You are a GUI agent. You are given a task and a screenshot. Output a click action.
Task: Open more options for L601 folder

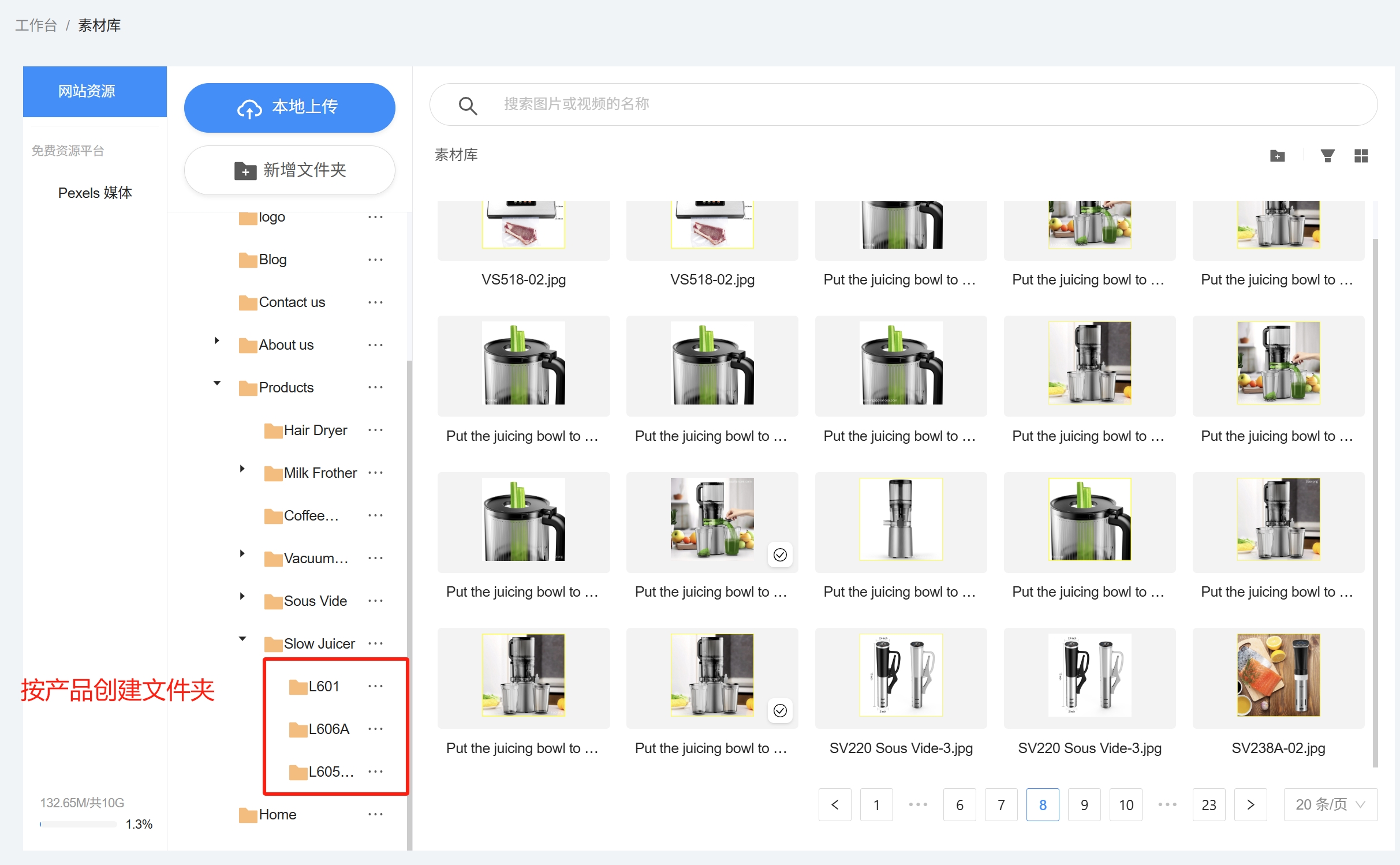pyautogui.click(x=375, y=686)
